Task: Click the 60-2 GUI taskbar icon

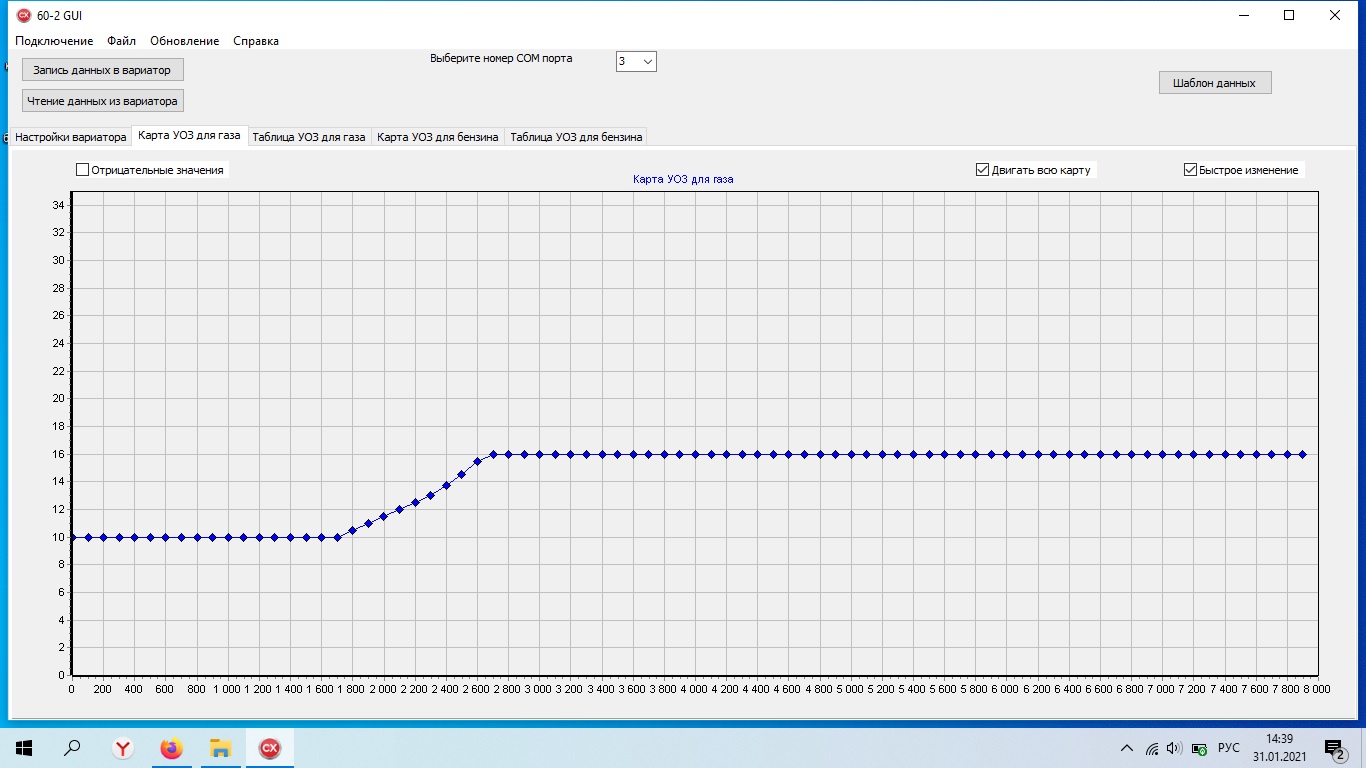Action: click(x=269, y=748)
